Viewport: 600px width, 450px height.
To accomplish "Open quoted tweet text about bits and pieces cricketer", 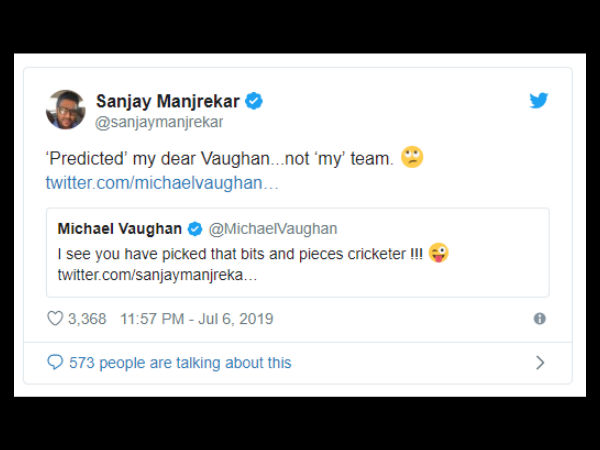I will click(x=240, y=252).
